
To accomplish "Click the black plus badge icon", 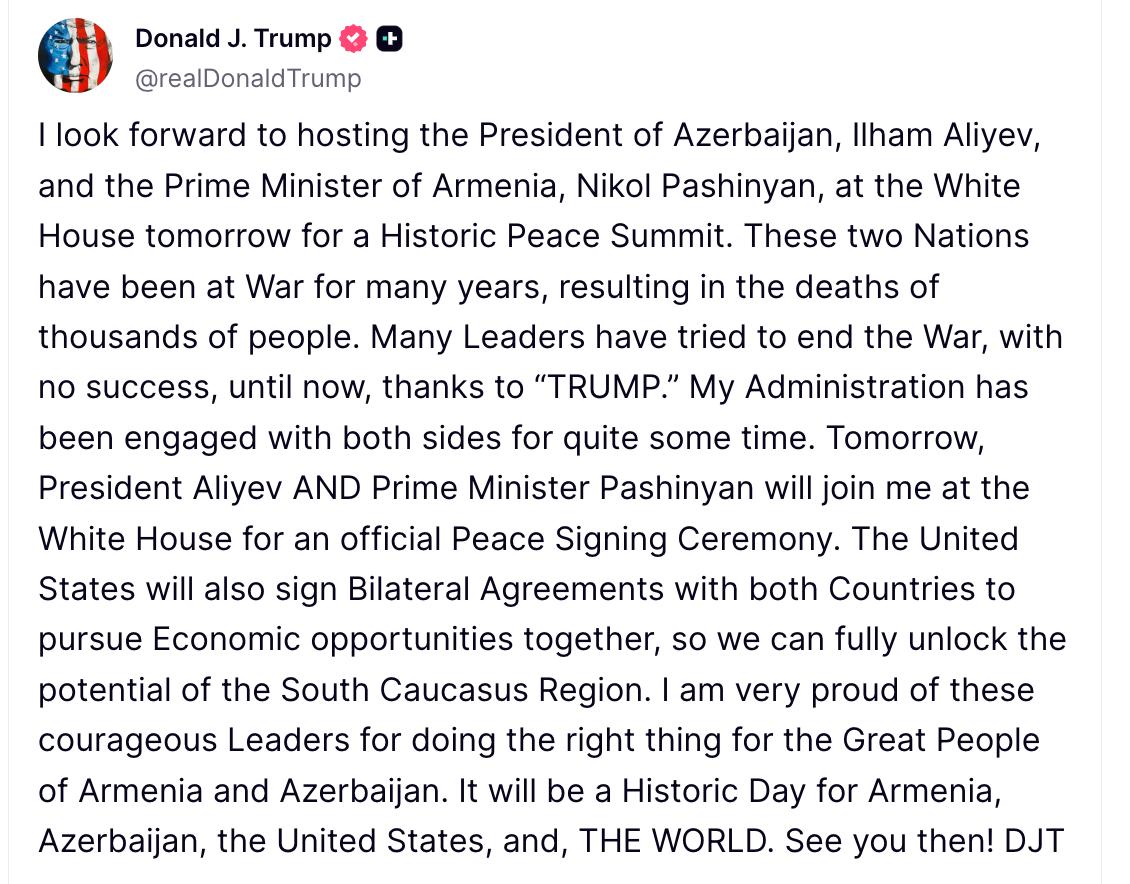I will click(x=390, y=40).
